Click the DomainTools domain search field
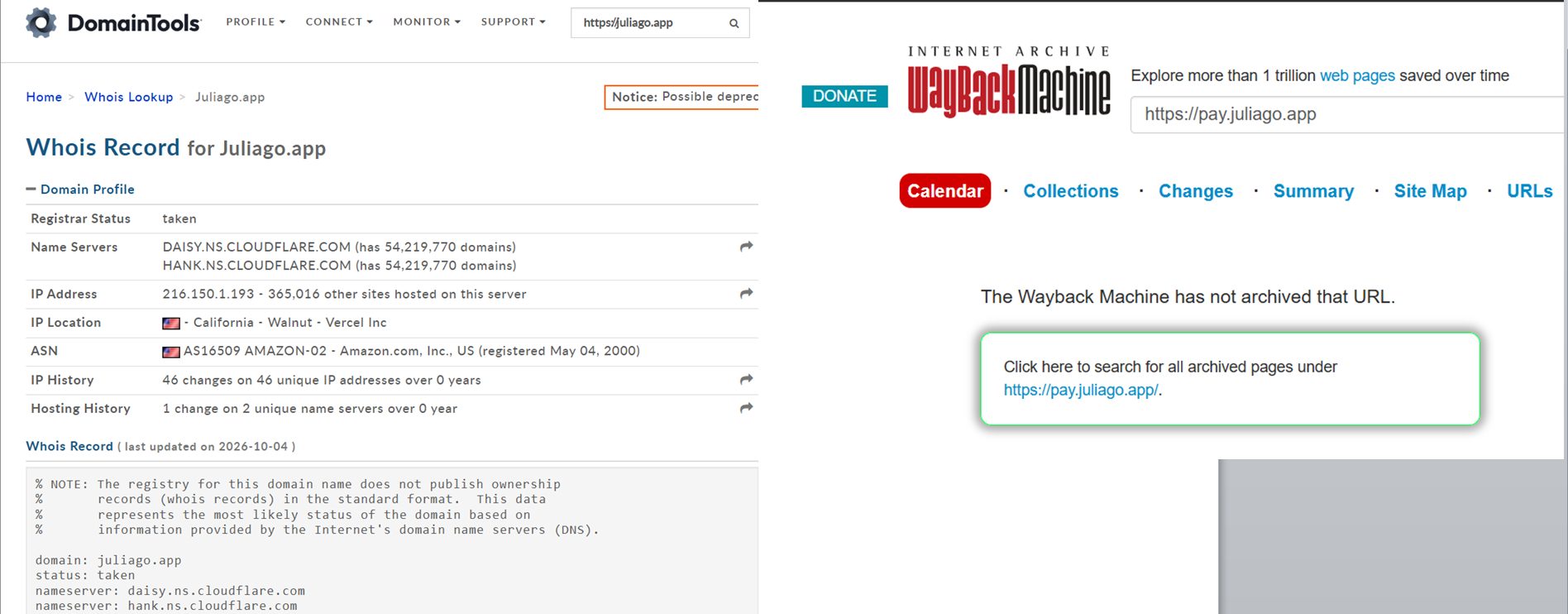The image size is (1568, 614). [x=660, y=23]
